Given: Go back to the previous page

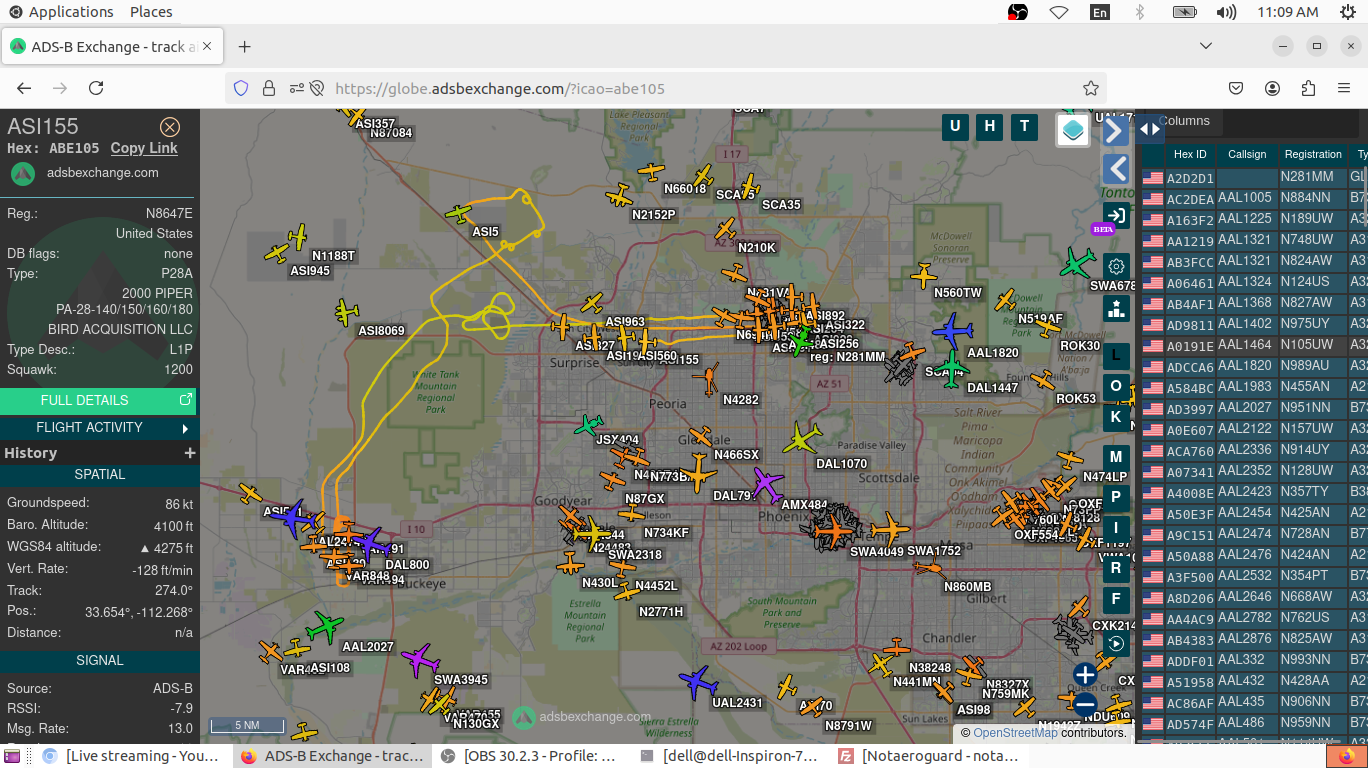Looking at the screenshot, I should (x=24, y=88).
